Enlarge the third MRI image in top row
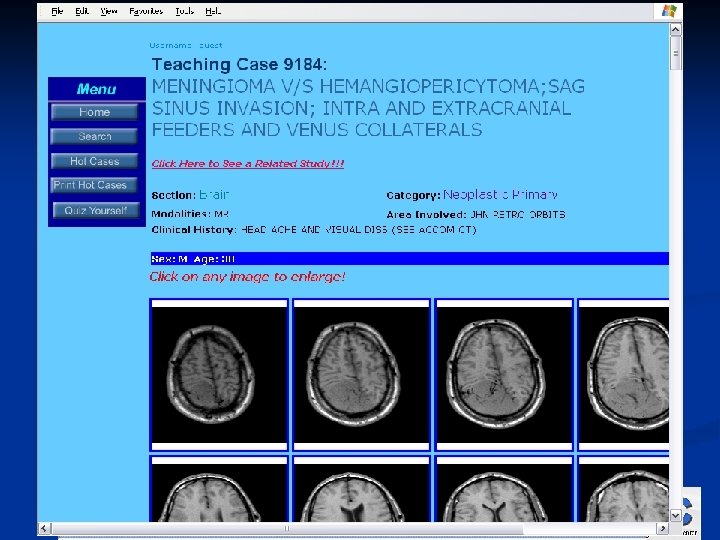Screen dimensions: 720x540 (504, 375)
